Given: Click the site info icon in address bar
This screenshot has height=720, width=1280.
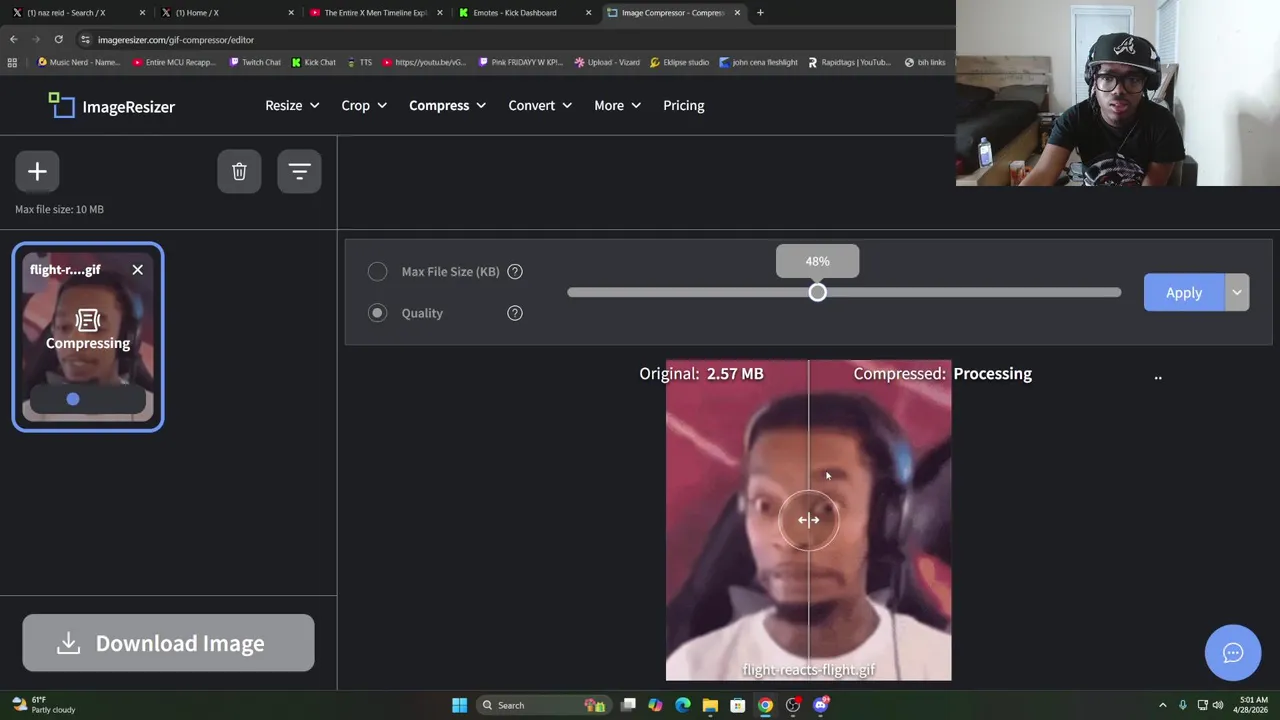Looking at the screenshot, I should (x=85, y=39).
